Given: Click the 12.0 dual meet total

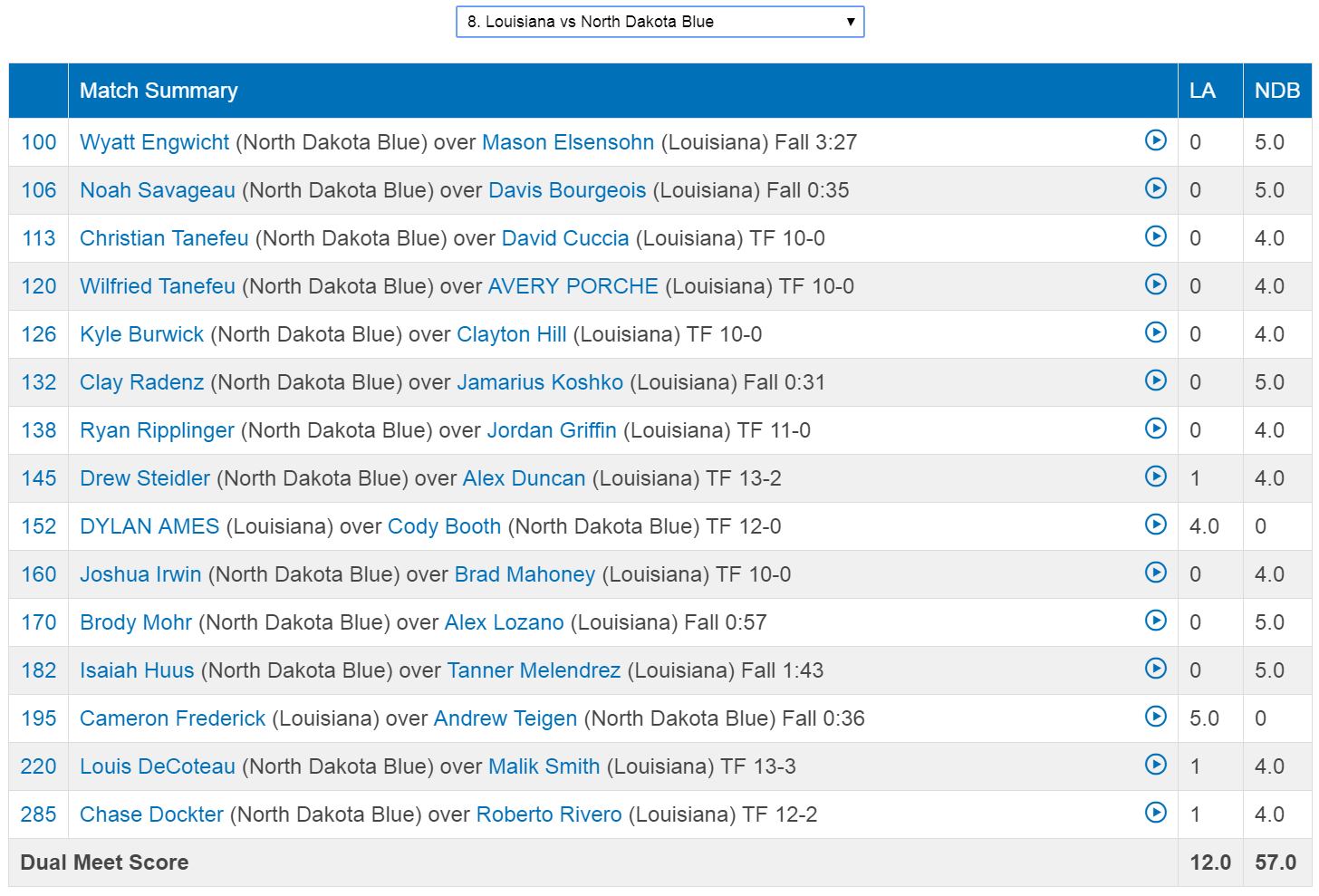Looking at the screenshot, I should click(1210, 862).
